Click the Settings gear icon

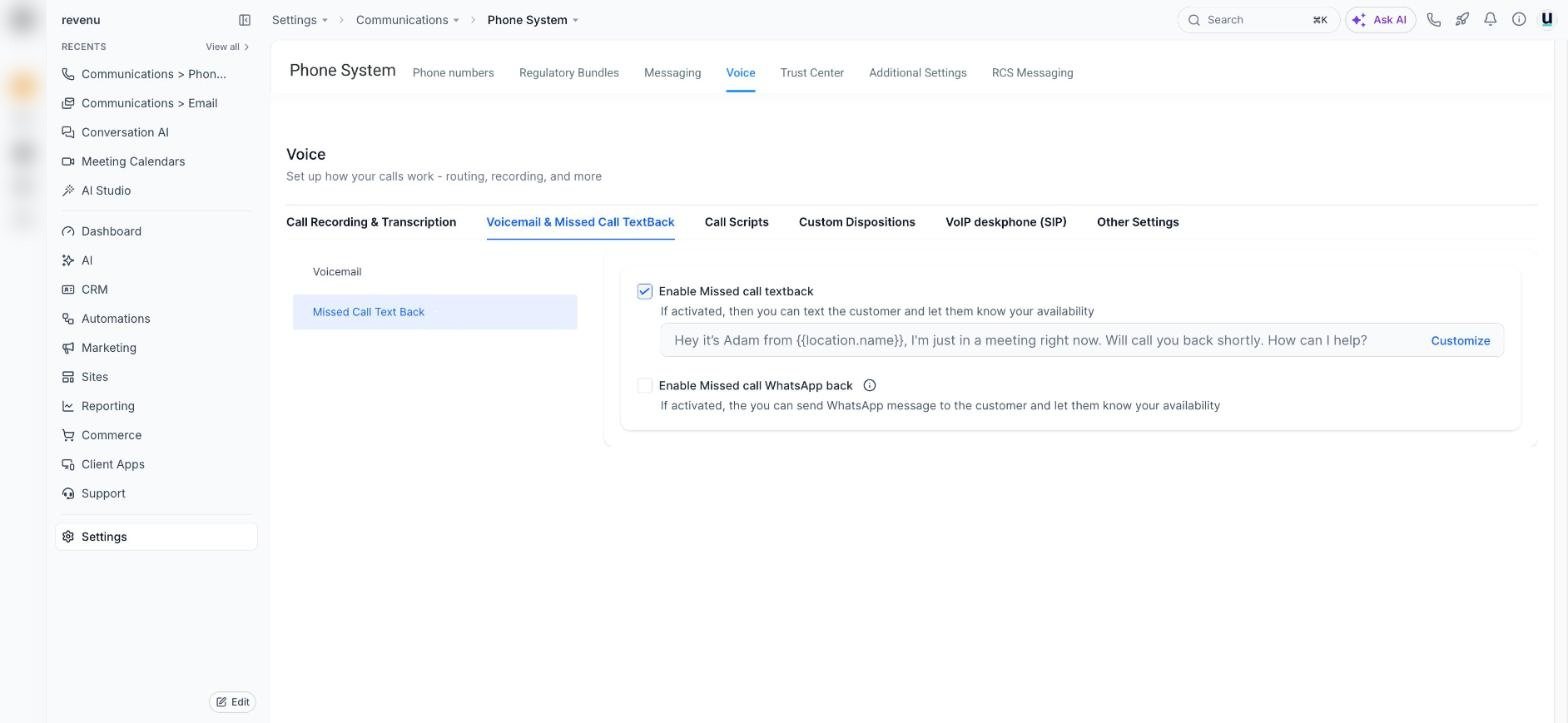click(x=68, y=537)
